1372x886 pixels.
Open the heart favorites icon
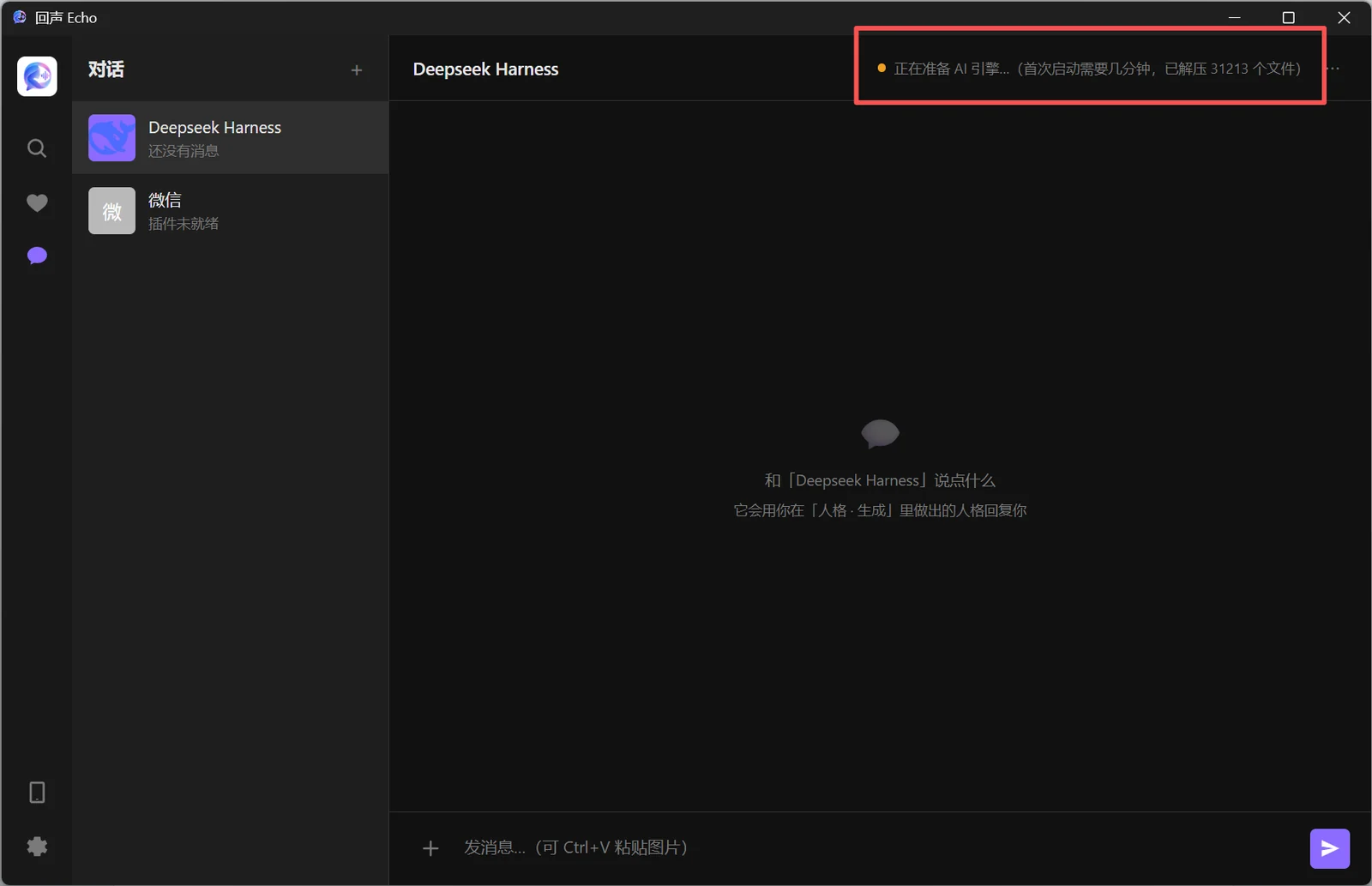(37, 203)
